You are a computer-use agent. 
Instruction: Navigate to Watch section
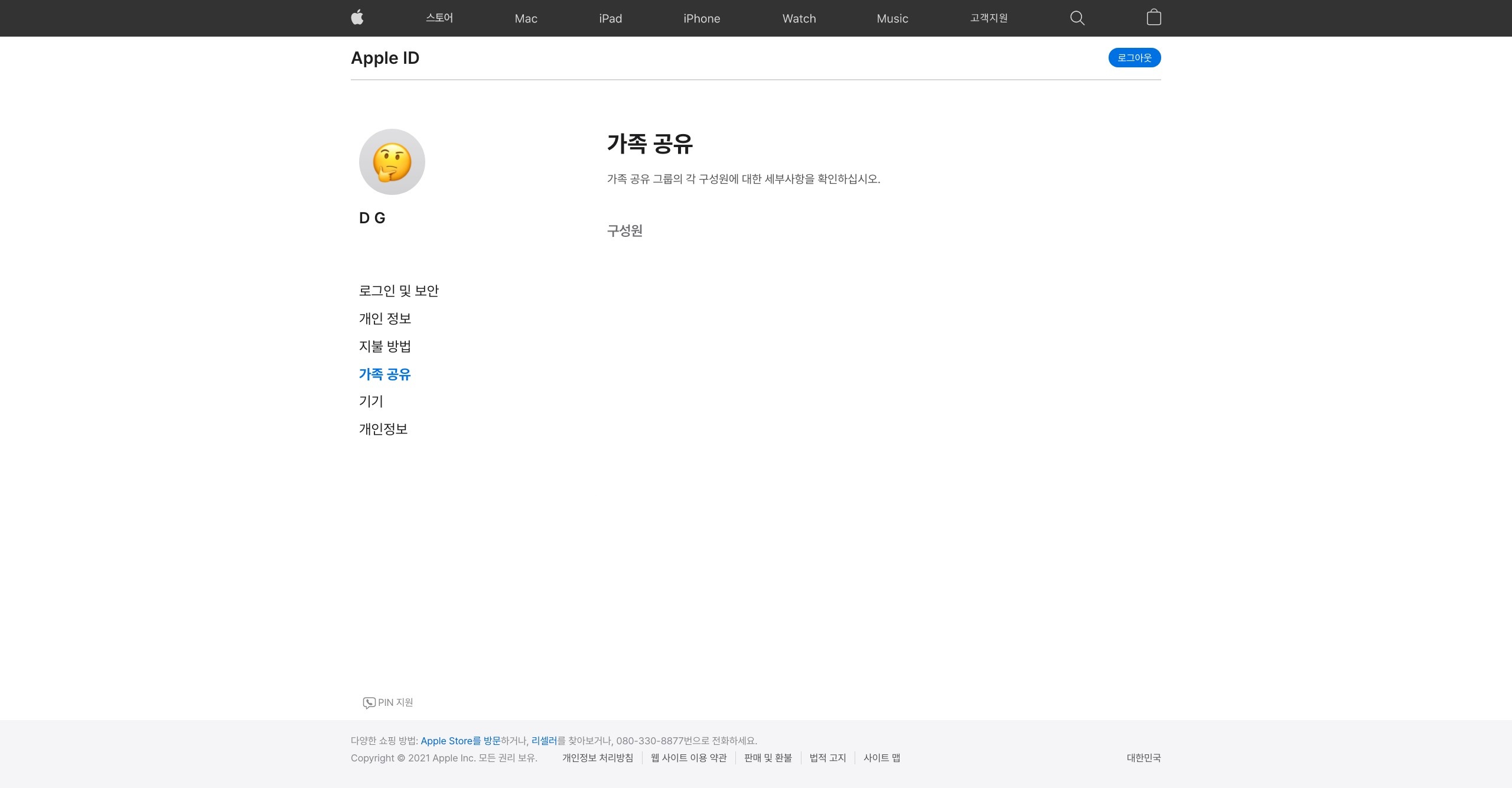pos(799,18)
